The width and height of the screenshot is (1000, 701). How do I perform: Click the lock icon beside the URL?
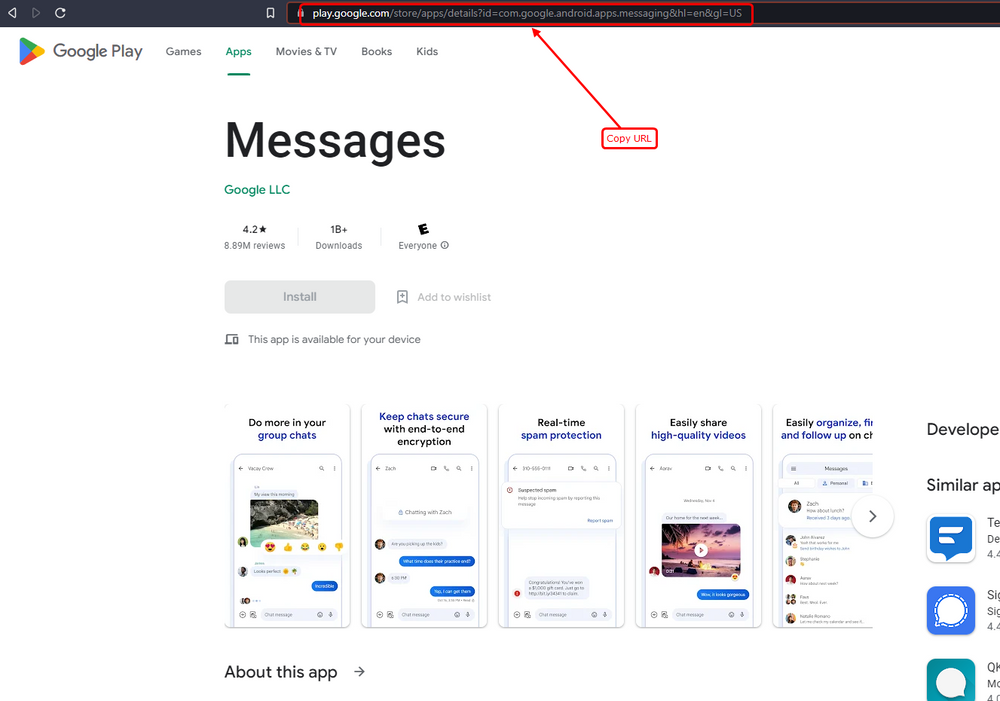(x=300, y=13)
